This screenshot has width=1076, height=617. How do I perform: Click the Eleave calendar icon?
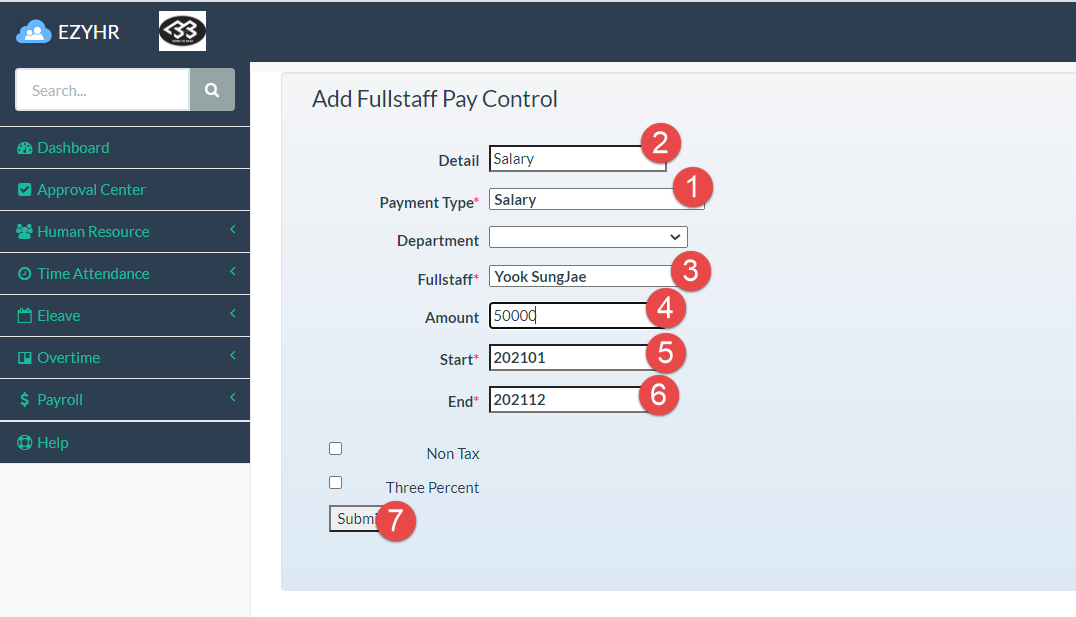point(23,315)
